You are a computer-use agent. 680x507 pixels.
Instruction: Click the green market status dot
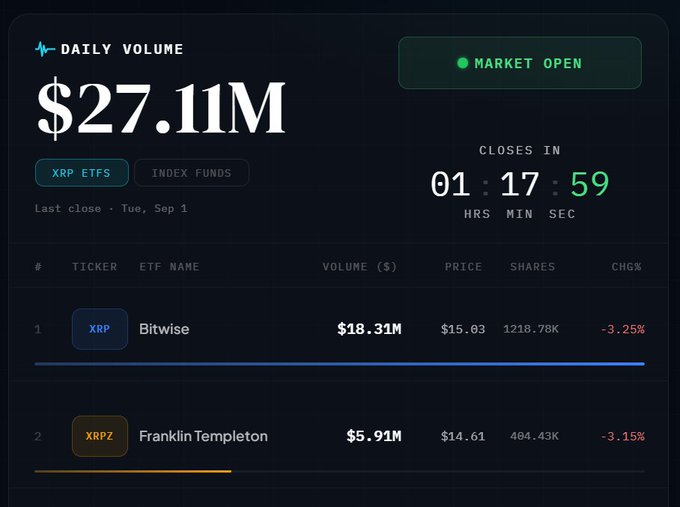463,63
